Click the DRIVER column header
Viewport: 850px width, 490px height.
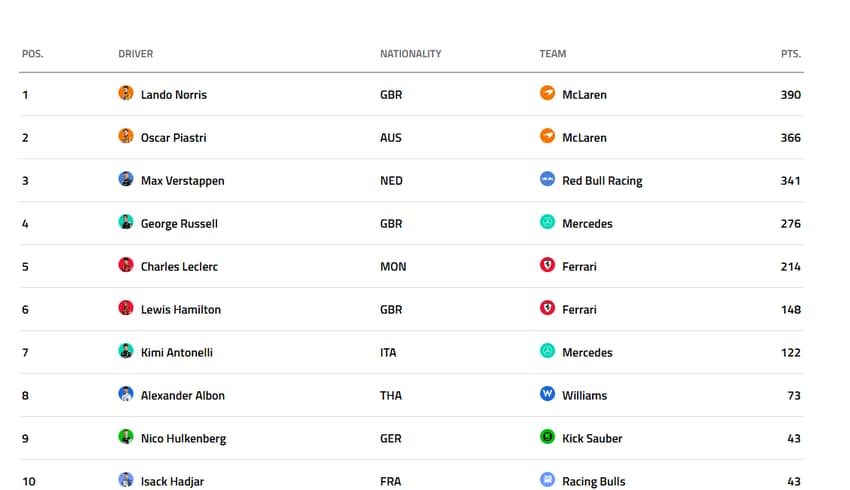[x=136, y=54]
